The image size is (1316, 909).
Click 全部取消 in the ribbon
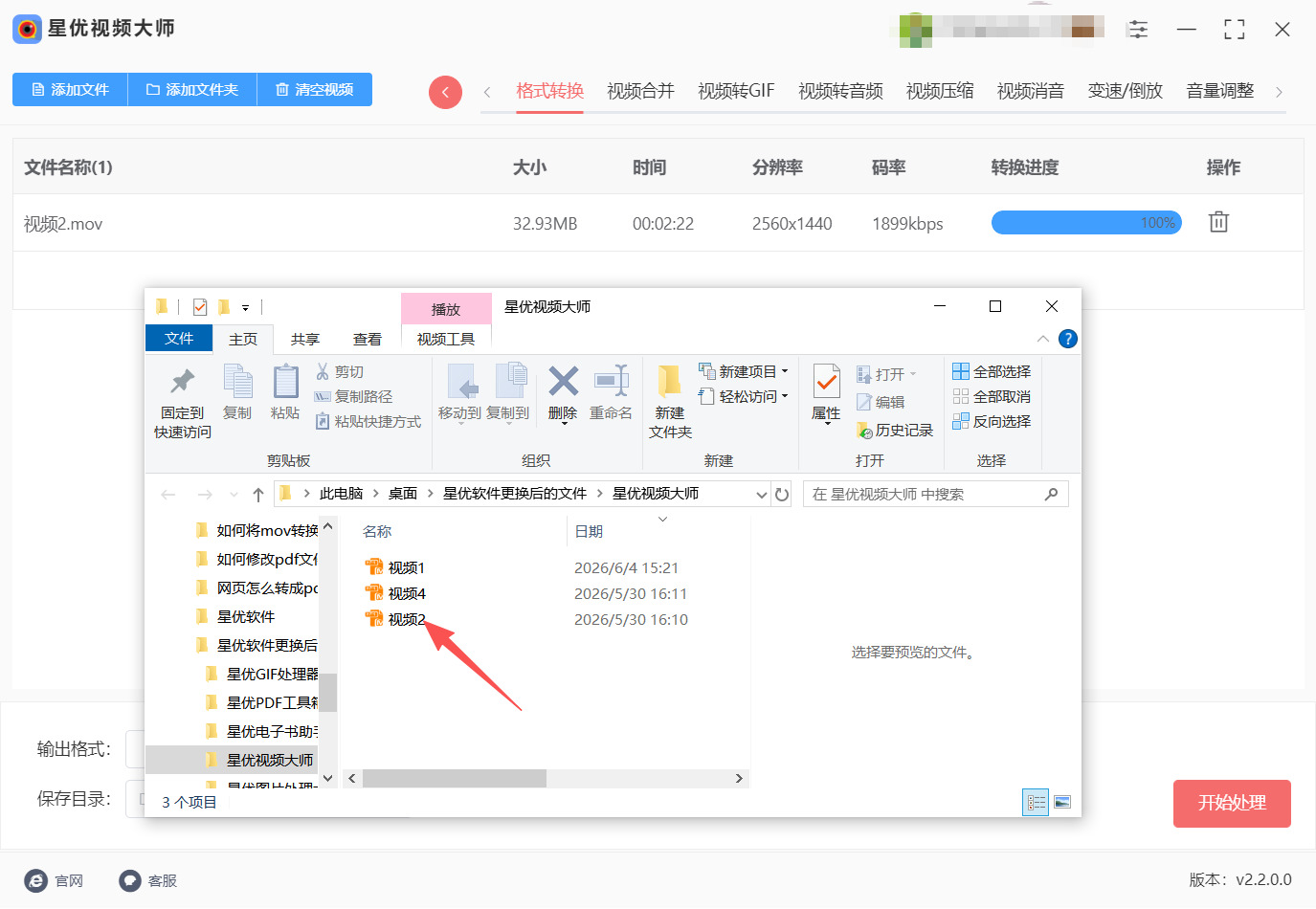click(x=992, y=396)
